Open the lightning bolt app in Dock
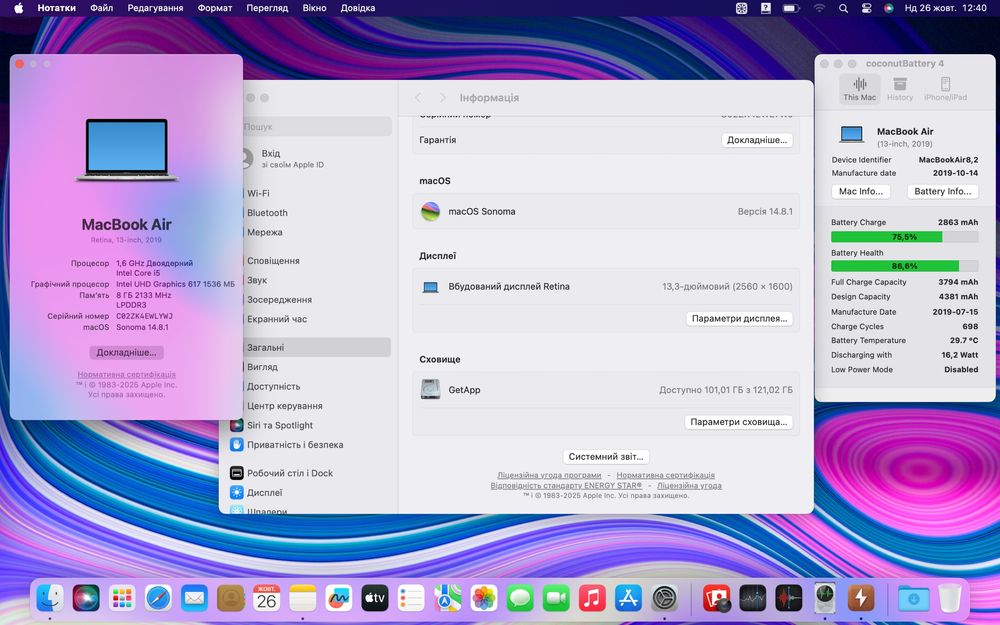The width and height of the screenshot is (1000, 625). pyautogui.click(x=861, y=598)
